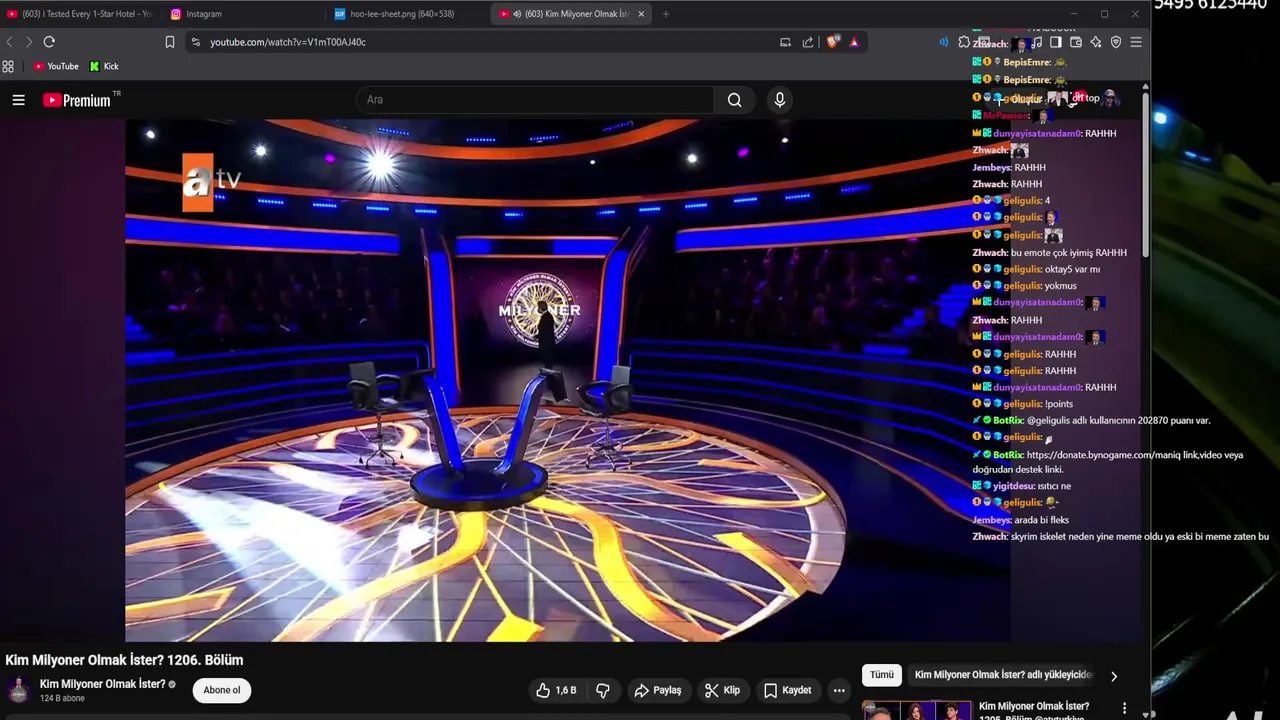Click geligulis message oktay5 var mı
Viewport: 1280px width, 720px height.
[x=1073, y=269]
